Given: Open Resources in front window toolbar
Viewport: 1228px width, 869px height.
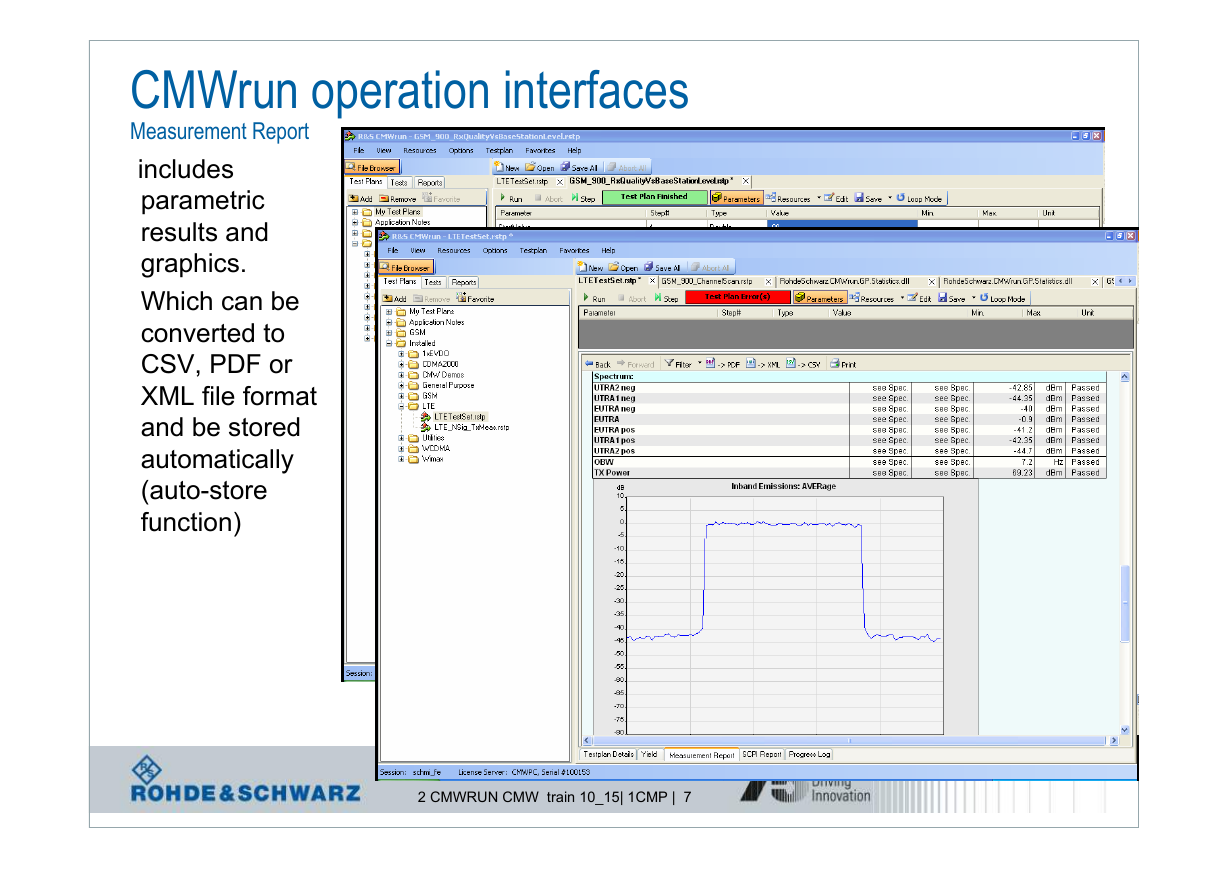Looking at the screenshot, I should pos(871,298).
